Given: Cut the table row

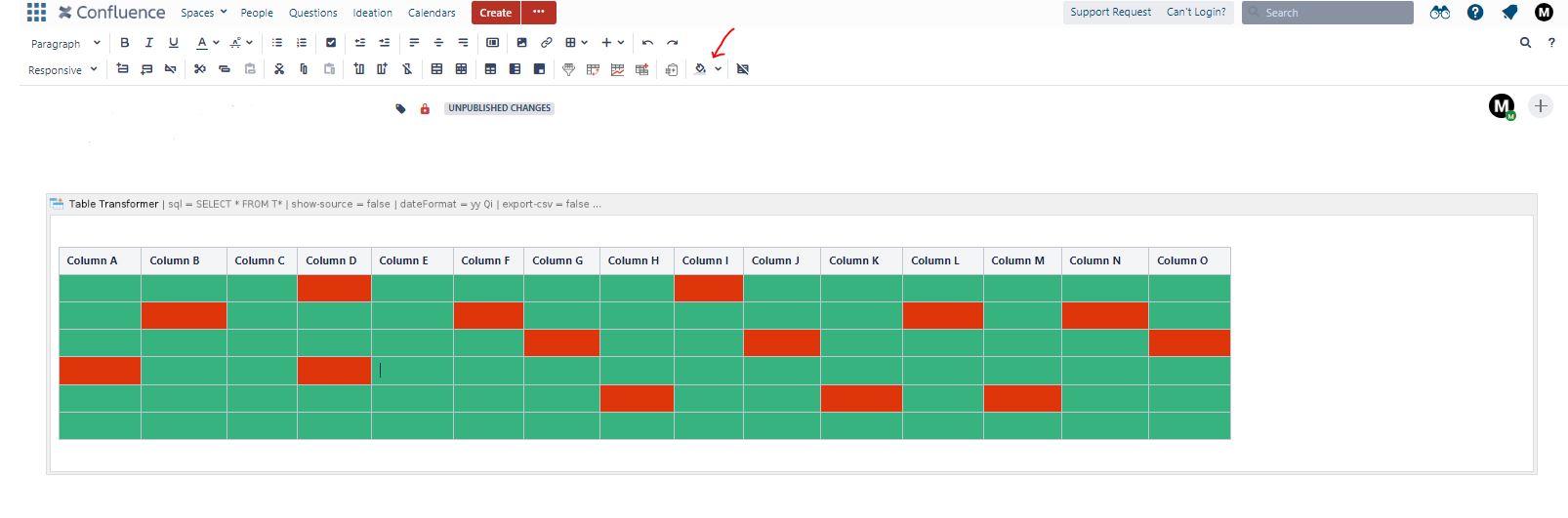Looking at the screenshot, I should (x=200, y=69).
